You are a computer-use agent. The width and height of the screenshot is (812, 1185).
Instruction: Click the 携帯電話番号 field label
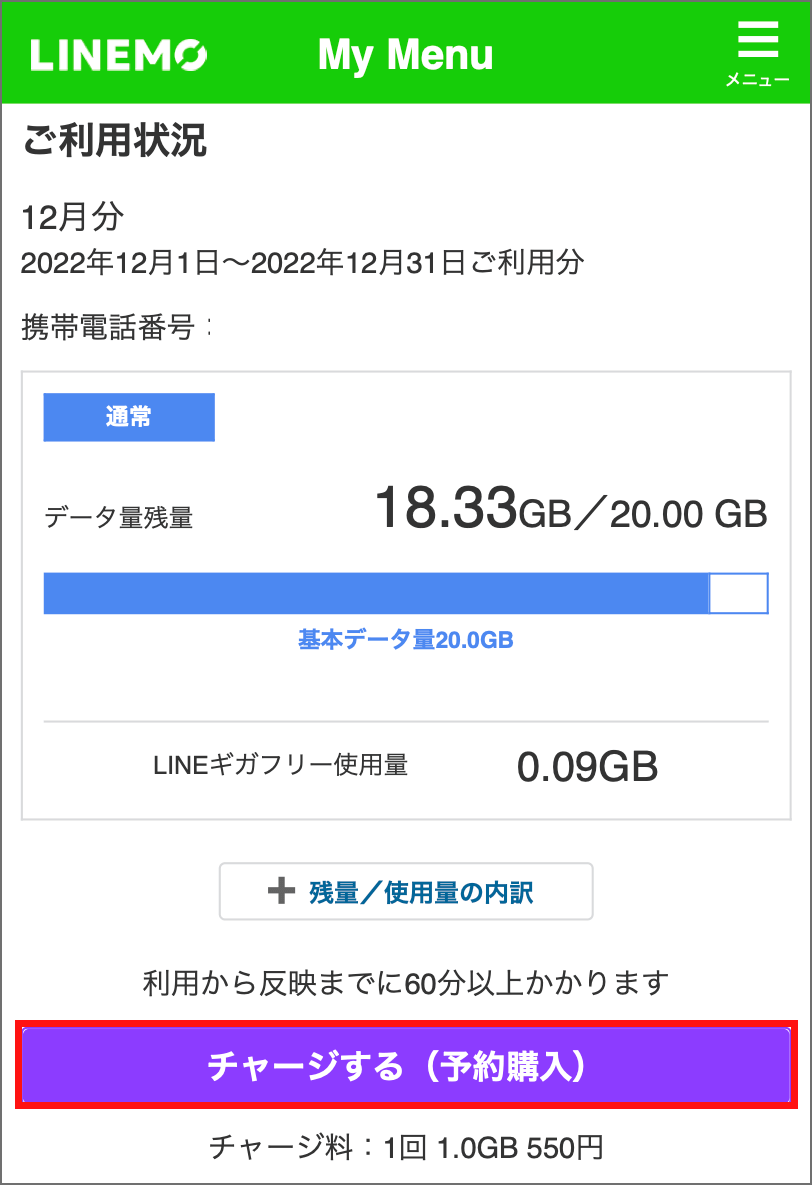[108, 327]
